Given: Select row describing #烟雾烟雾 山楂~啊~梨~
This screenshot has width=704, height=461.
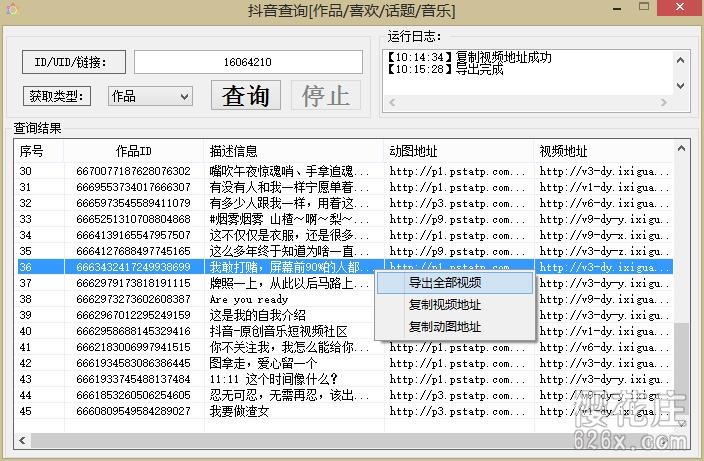Looking at the screenshot, I should click(345, 219).
